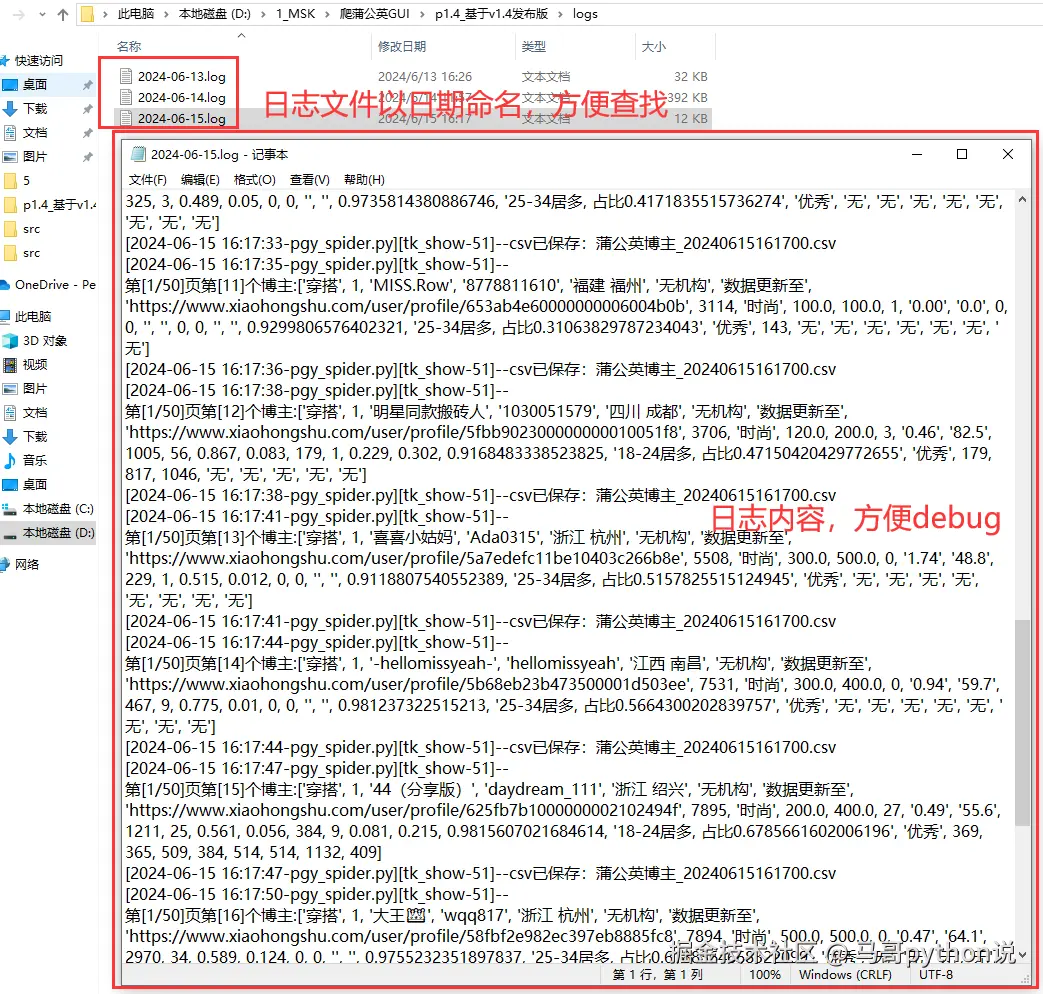
Task: Select 本地磁盘 (C:) in the sidebar
Action: pyautogui.click(x=54, y=509)
